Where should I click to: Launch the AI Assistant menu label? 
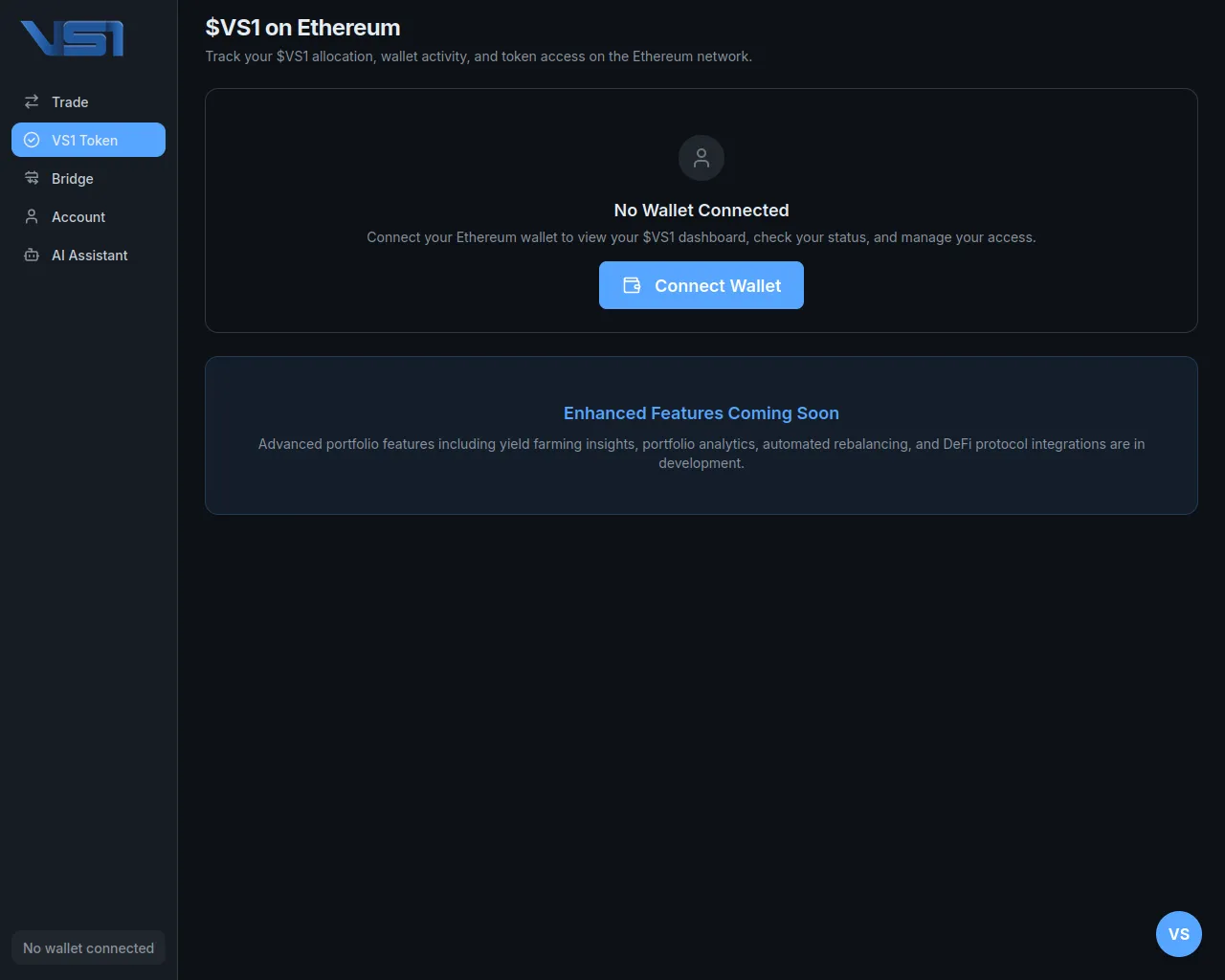point(89,256)
